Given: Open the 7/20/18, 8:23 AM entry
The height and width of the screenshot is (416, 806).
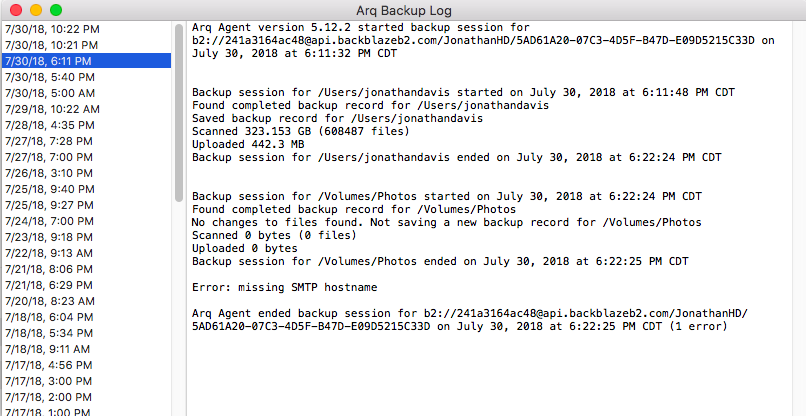Looking at the screenshot, I should [86, 301].
